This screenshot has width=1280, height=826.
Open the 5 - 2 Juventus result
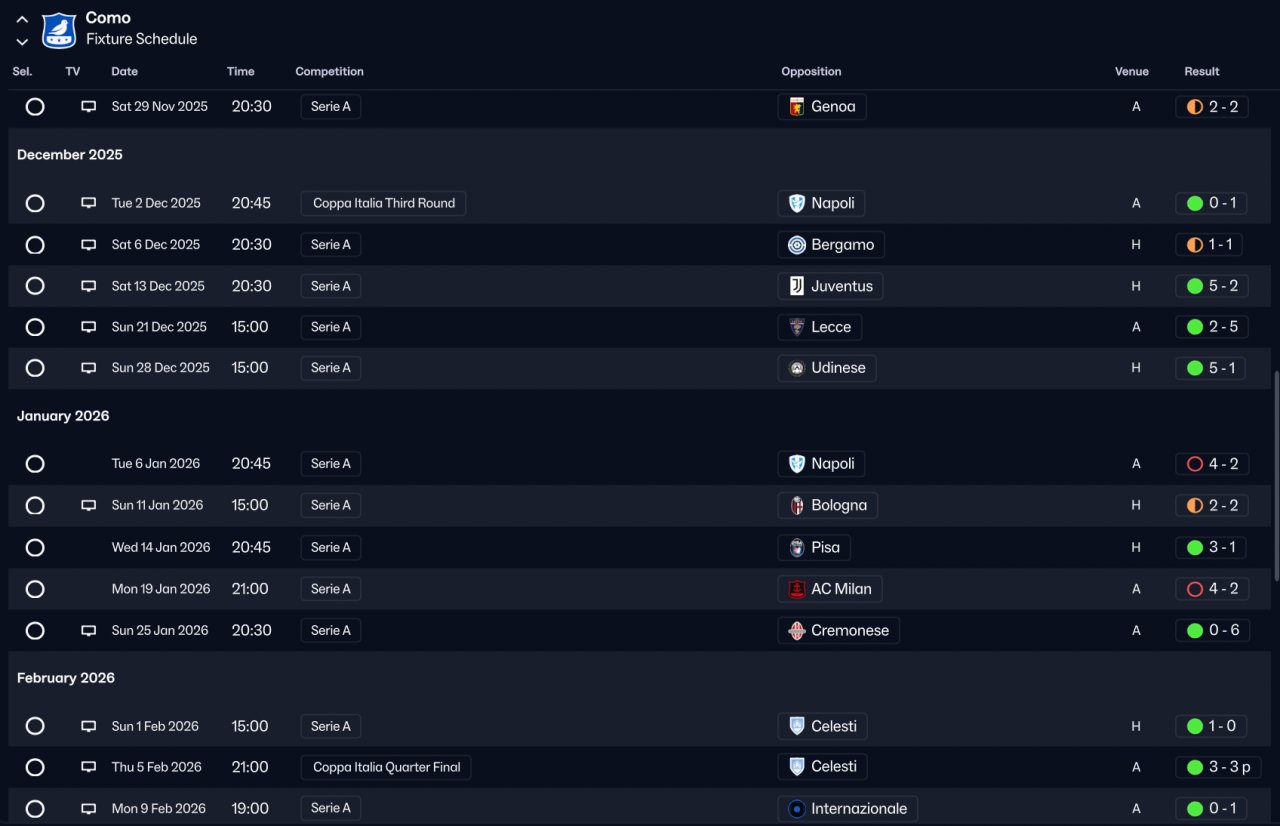(1212, 286)
